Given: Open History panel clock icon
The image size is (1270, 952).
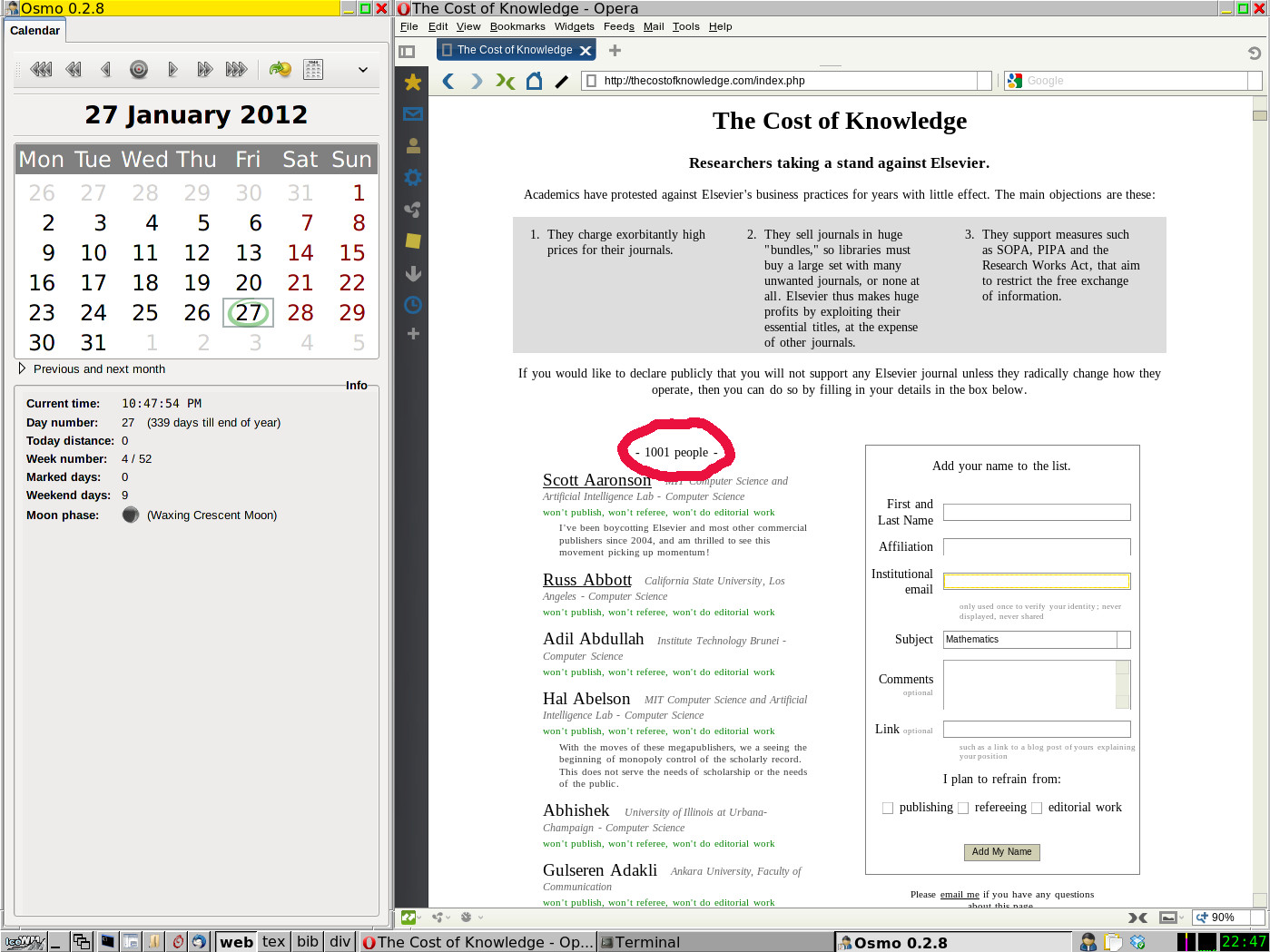Looking at the screenshot, I should 413,304.
